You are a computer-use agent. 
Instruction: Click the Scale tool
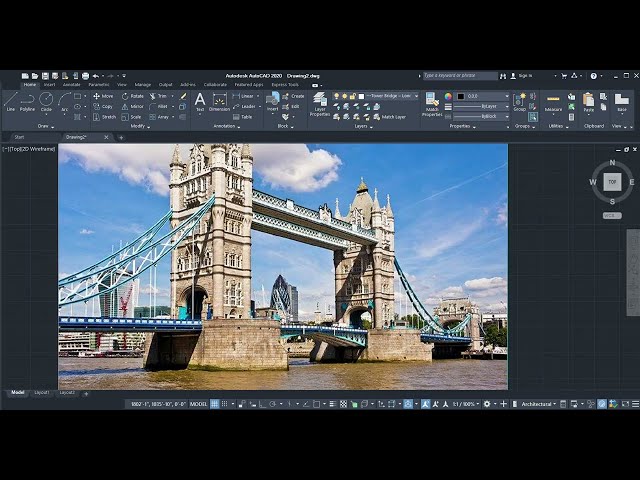point(131,117)
